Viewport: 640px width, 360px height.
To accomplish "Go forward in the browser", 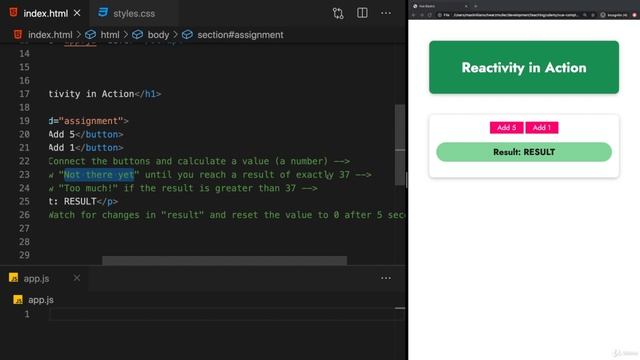I will [x=422, y=15].
